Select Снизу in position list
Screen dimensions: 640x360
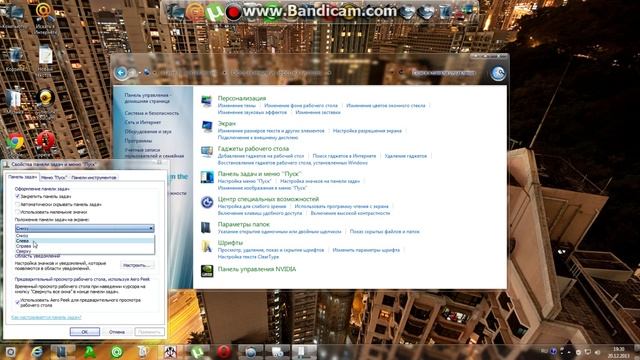[85, 236]
